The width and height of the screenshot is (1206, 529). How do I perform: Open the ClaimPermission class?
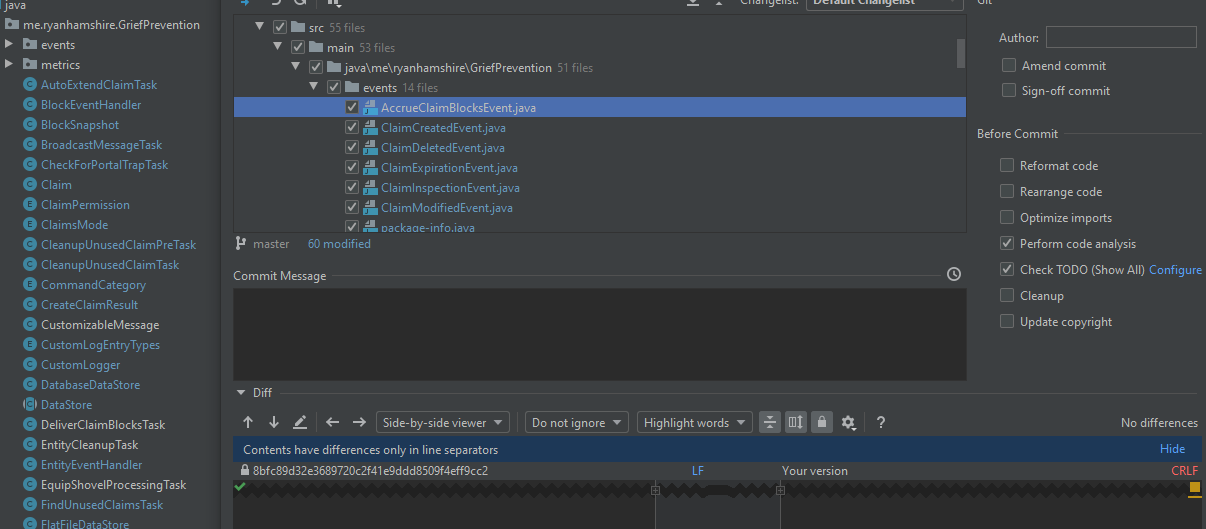point(85,205)
